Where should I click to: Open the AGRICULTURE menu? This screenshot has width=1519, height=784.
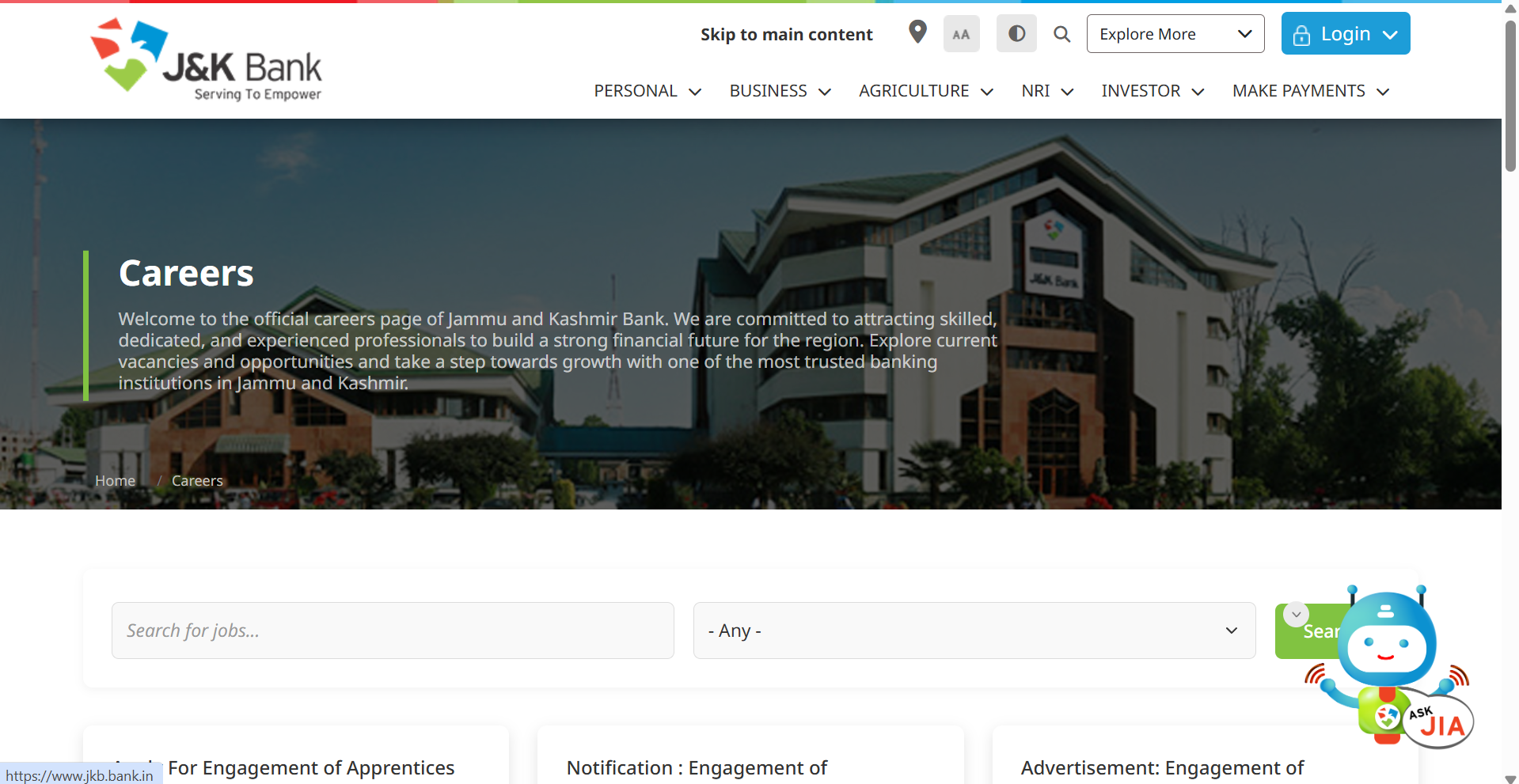pyautogui.click(x=925, y=92)
